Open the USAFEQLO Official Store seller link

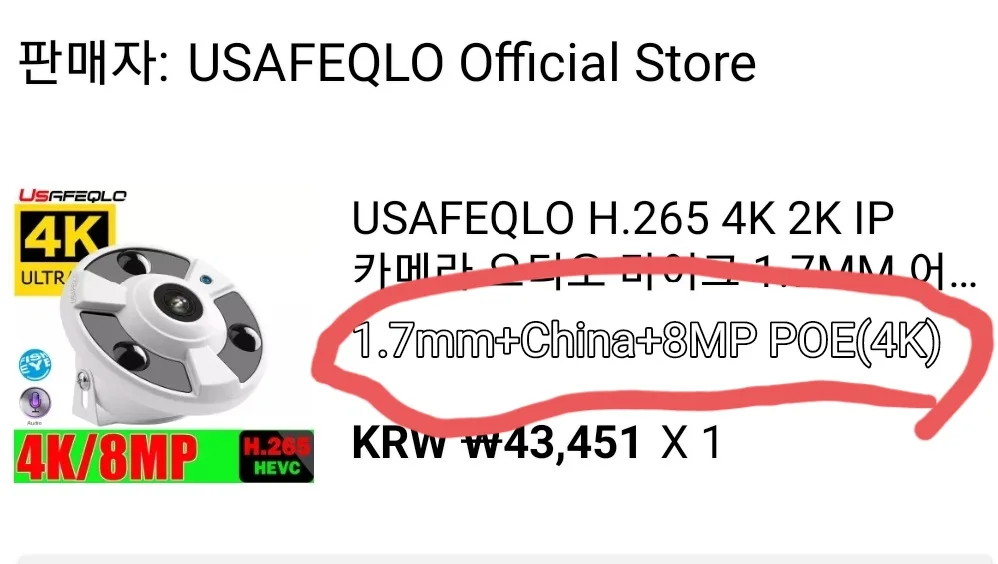click(x=472, y=63)
